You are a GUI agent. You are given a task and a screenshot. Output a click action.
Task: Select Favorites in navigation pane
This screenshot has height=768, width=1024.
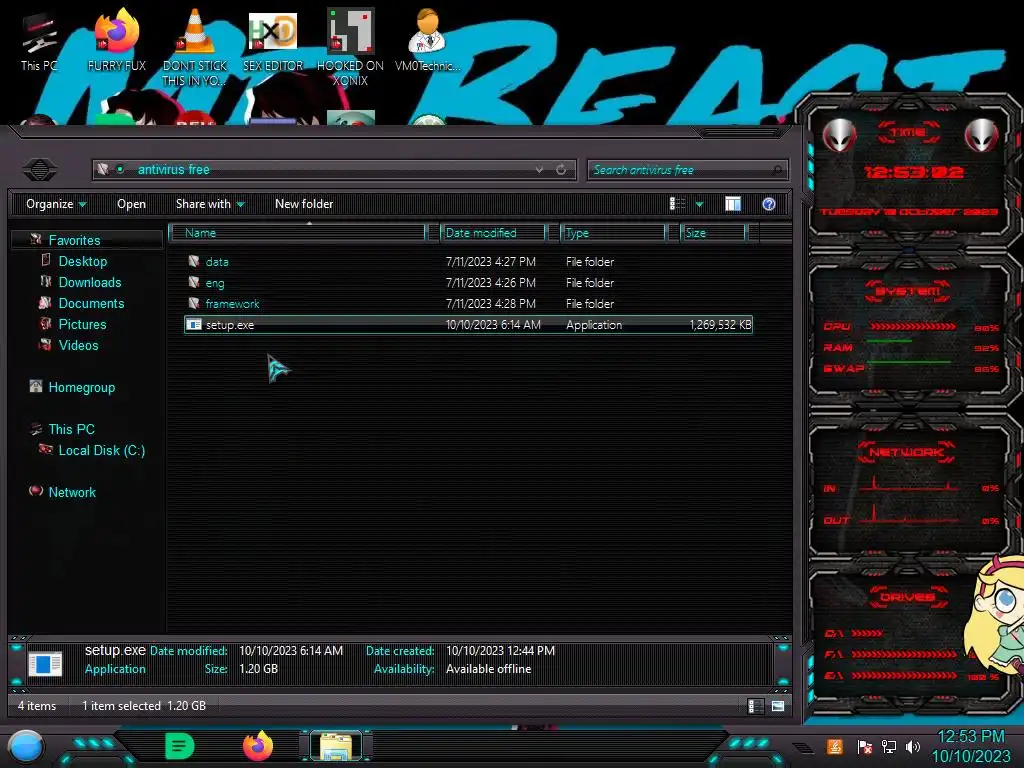[74, 240]
